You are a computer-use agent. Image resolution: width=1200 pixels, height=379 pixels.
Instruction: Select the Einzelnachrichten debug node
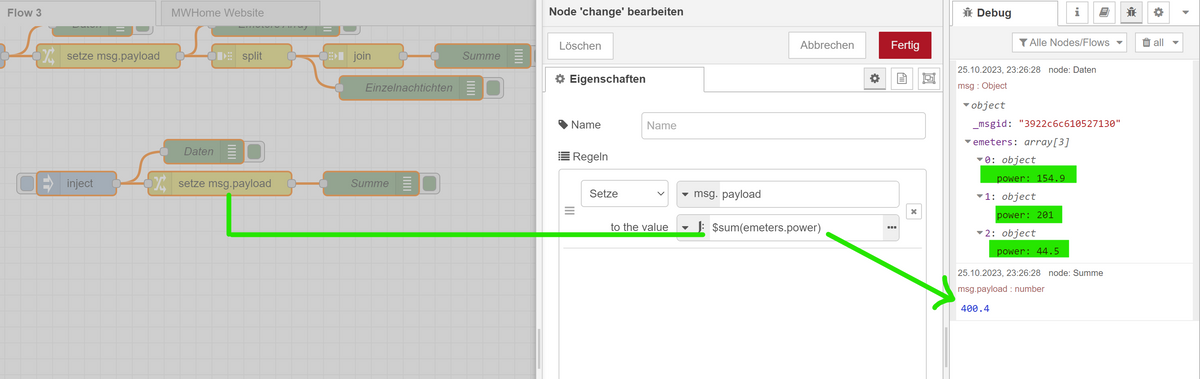click(412, 88)
